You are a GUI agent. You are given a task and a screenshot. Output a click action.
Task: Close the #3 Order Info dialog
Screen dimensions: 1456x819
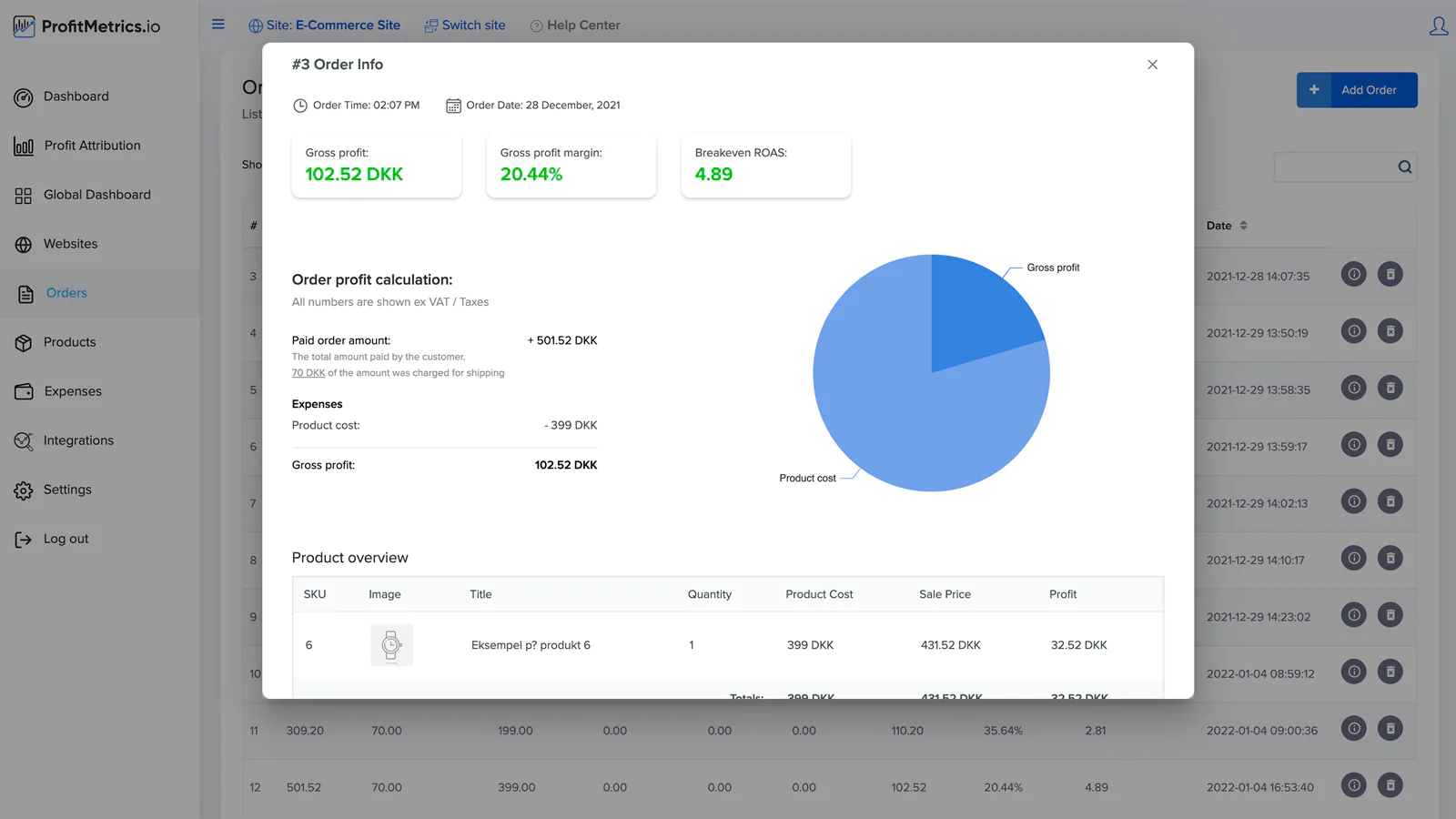point(1152,65)
